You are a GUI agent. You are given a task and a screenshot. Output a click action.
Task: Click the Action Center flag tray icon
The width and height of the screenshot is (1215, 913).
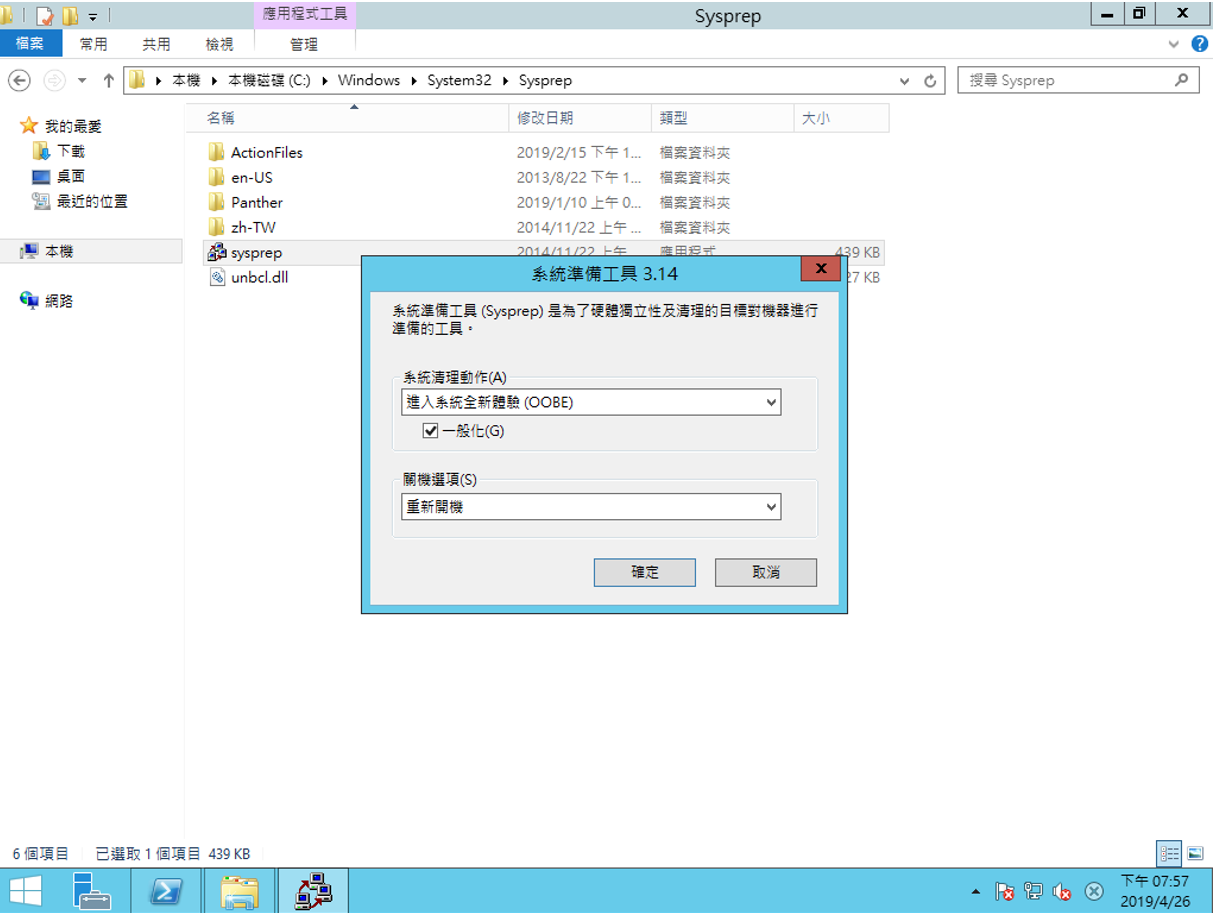pos(1005,891)
